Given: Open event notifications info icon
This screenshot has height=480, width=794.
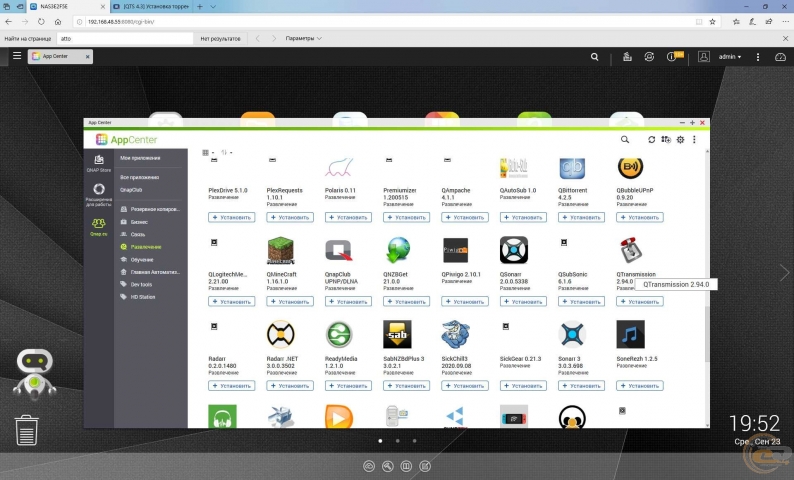Looking at the screenshot, I should pyautogui.click(x=673, y=57).
